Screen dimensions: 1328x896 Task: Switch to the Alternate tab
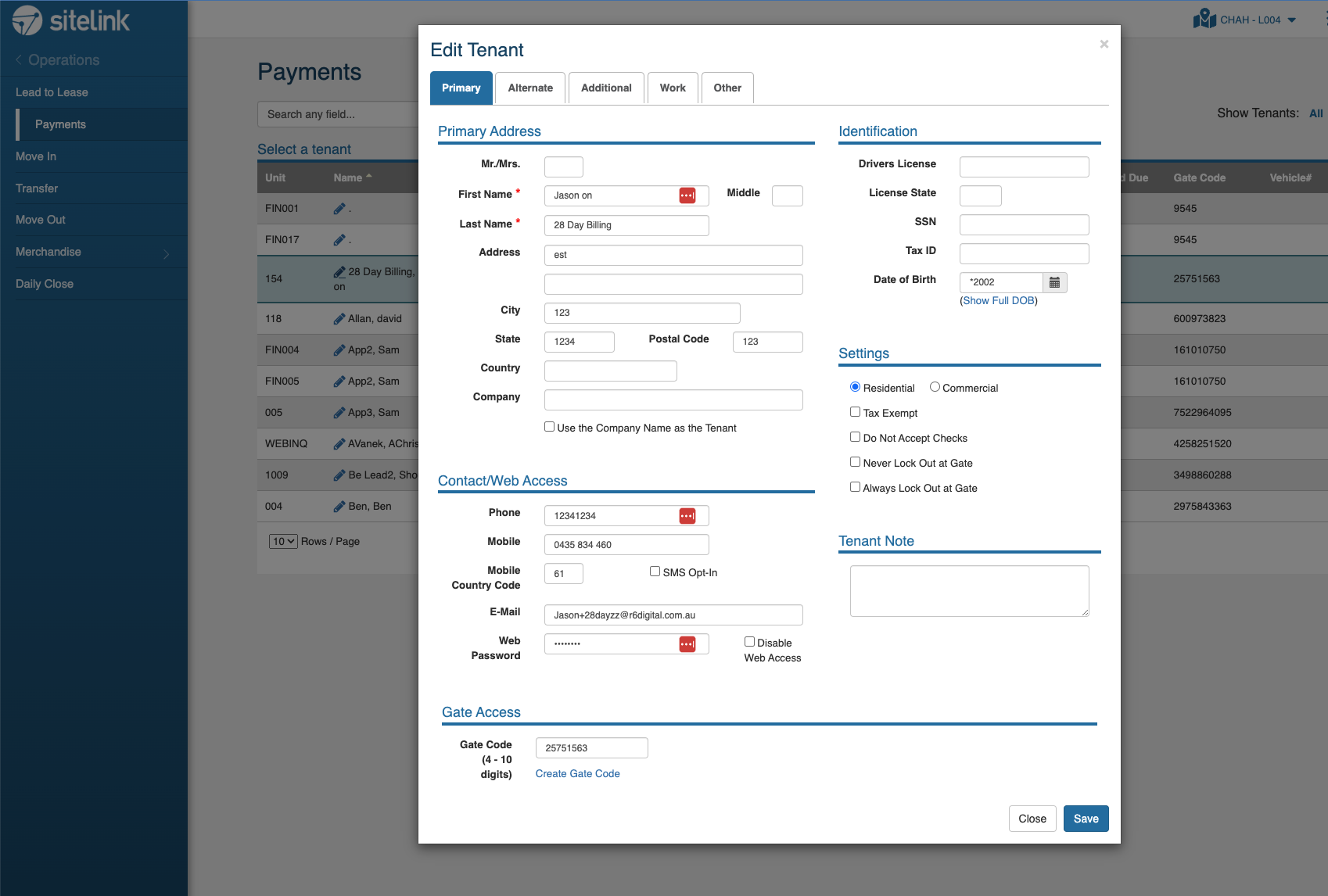[x=530, y=88]
